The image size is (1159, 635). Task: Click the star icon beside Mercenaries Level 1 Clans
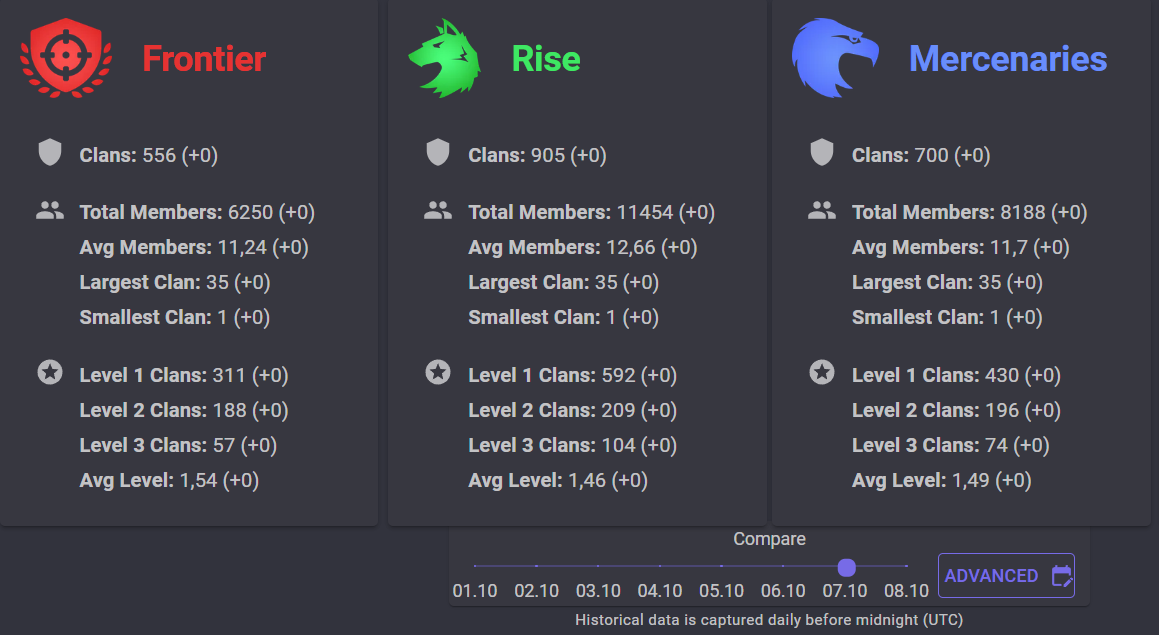822,373
